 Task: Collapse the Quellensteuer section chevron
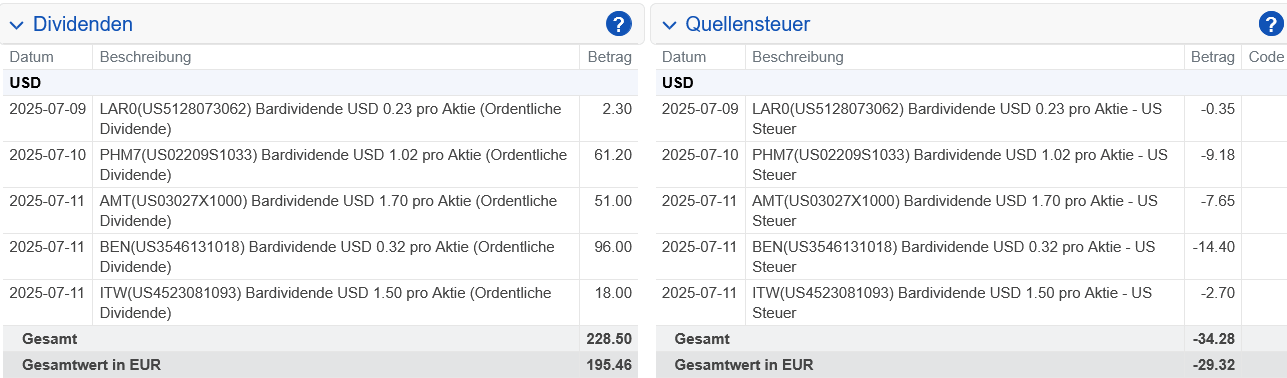[669, 25]
